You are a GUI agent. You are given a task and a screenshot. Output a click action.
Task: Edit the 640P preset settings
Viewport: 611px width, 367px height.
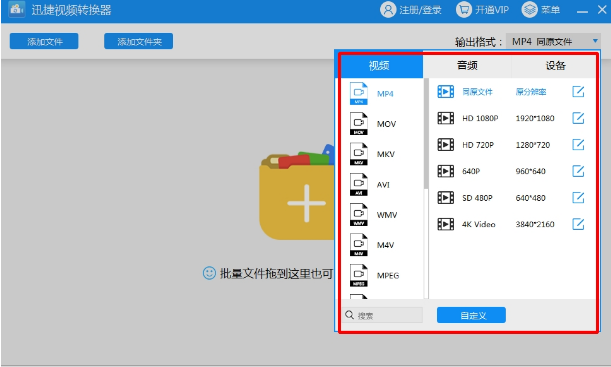[x=578, y=171]
